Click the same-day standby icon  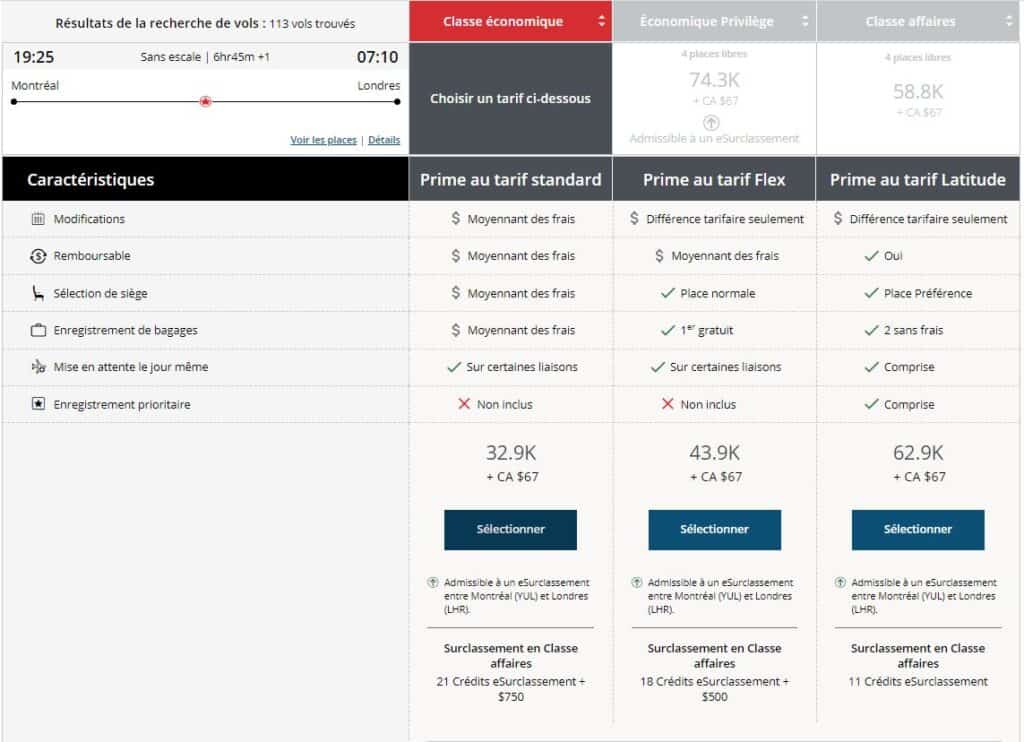tap(38, 367)
